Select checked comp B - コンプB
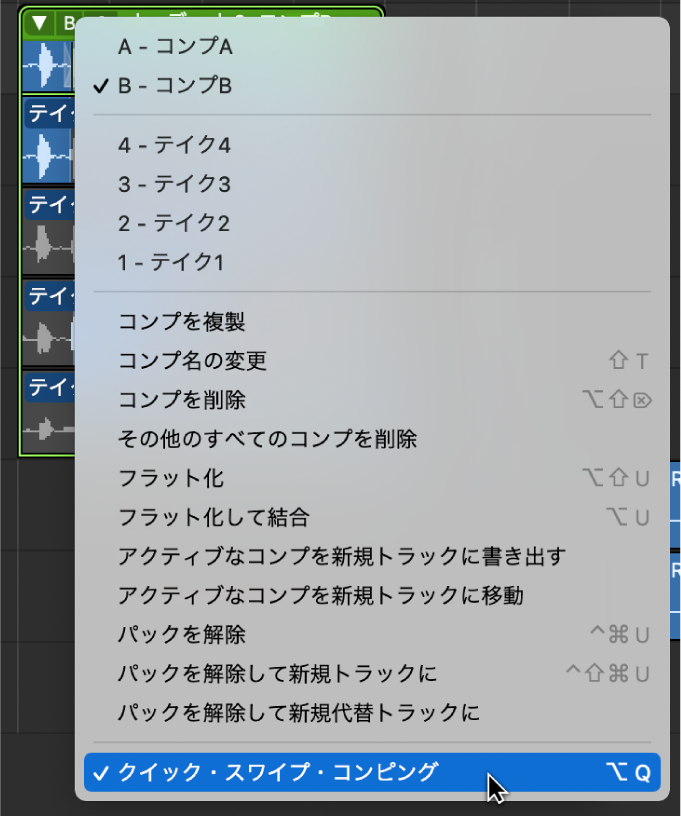681x817 pixels. tap(372, 86)
